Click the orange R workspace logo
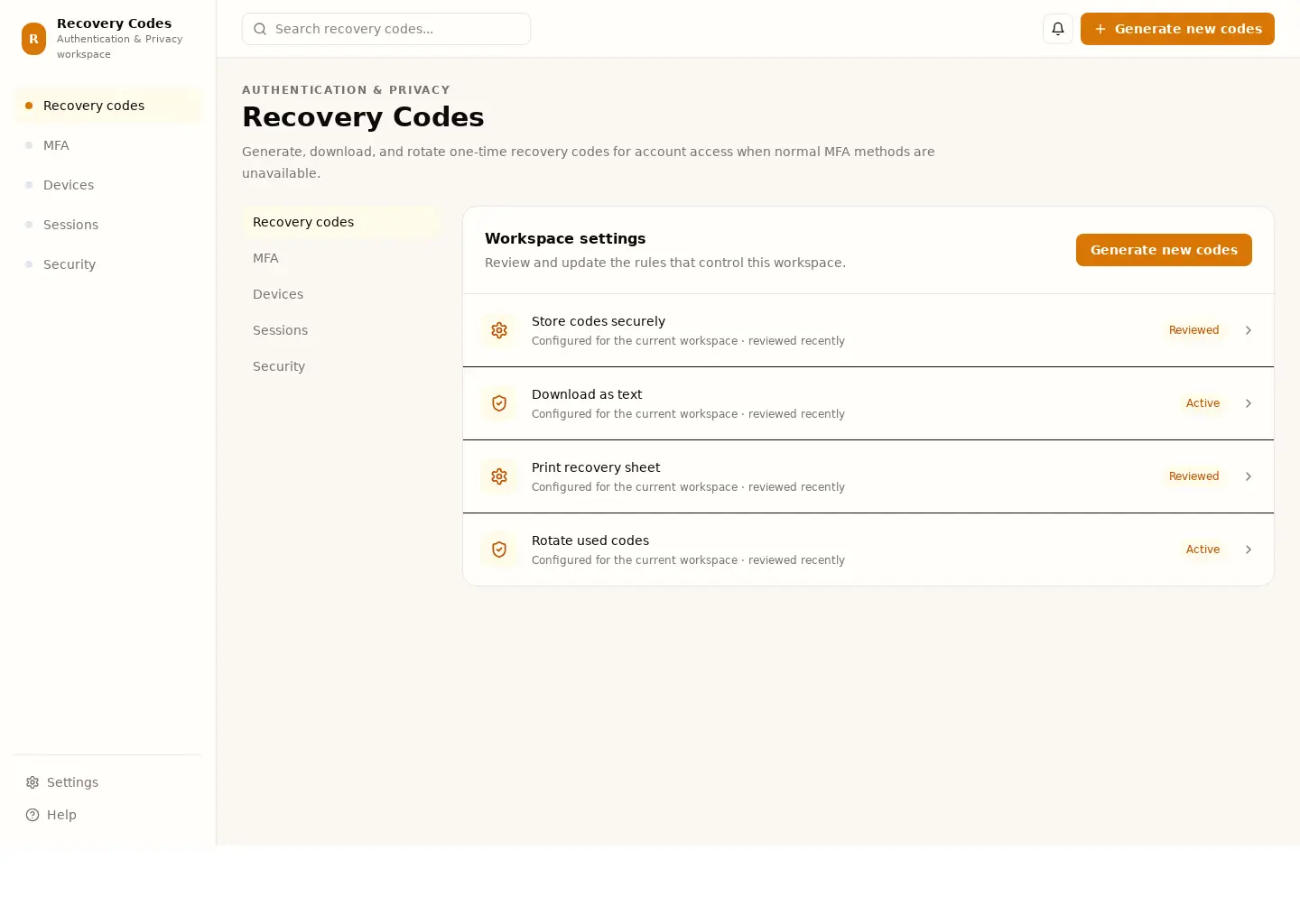Screen dimensions: 1300x924 coord(33,39)
